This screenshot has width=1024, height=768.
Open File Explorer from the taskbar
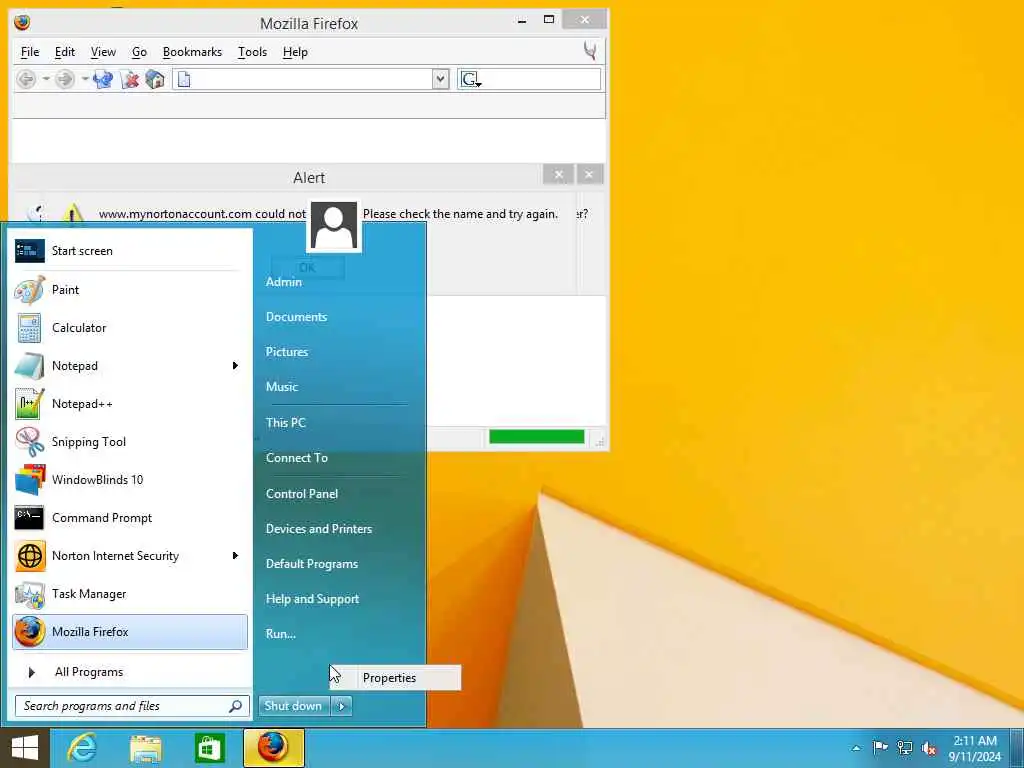(146, 748)
